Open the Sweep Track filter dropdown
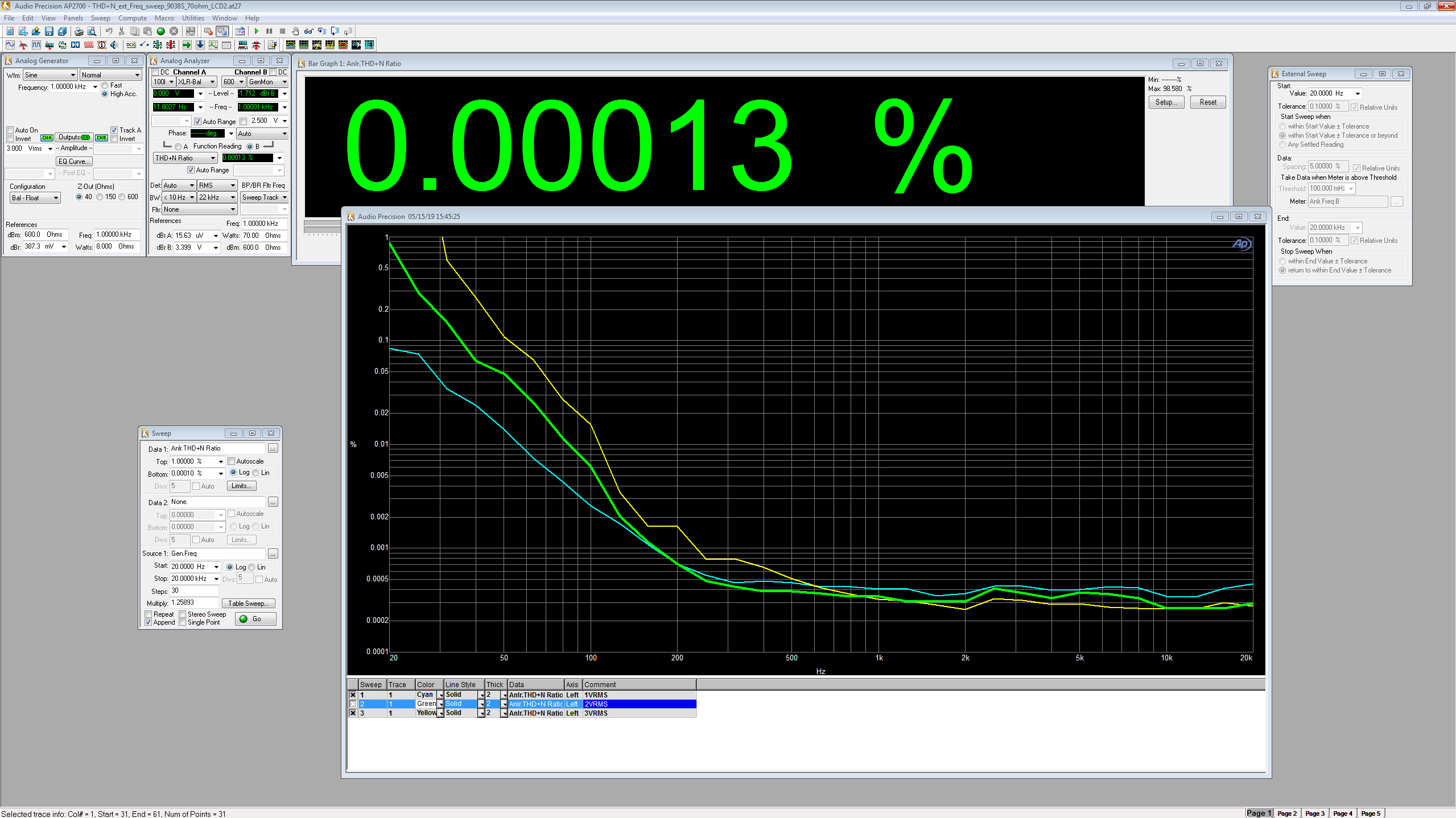 (265, 197)
